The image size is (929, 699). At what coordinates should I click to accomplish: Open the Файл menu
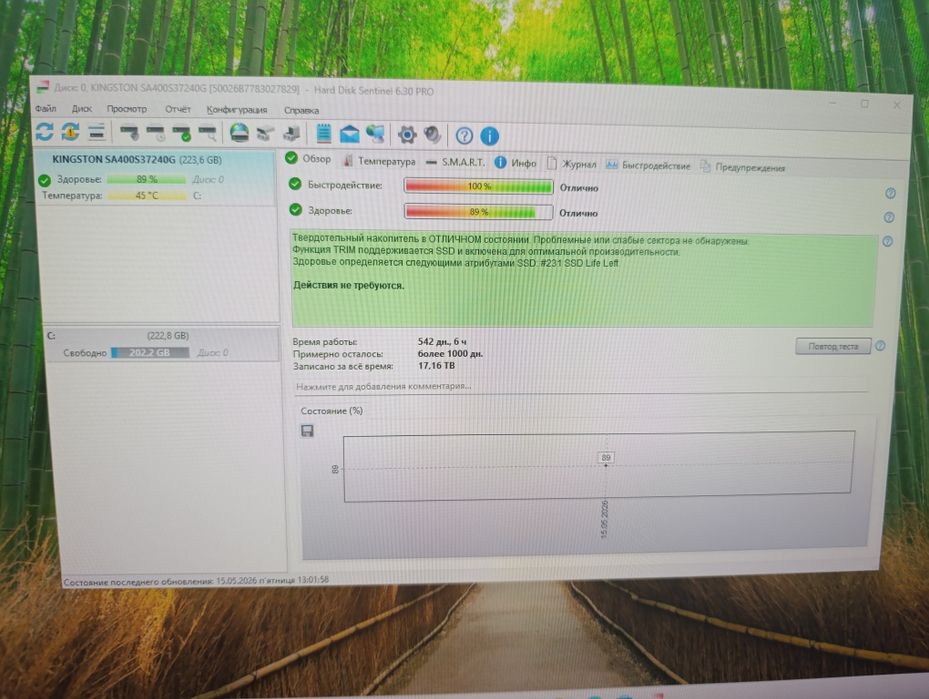coord(46,108)
